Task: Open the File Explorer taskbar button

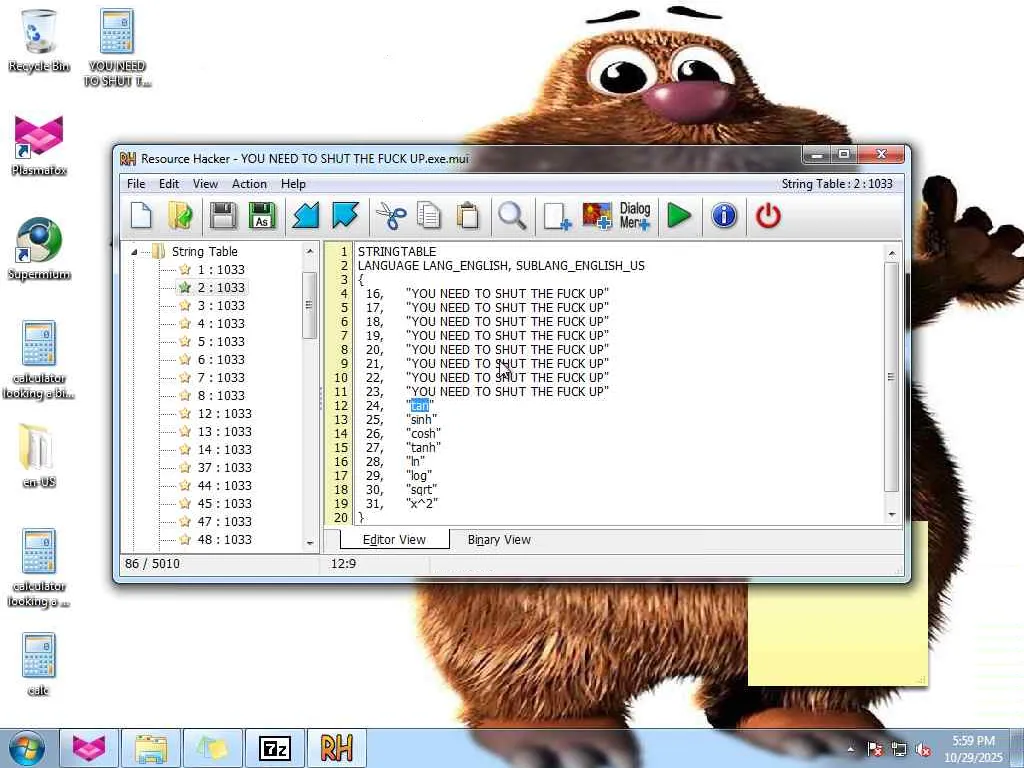Action: click(150, 748)
